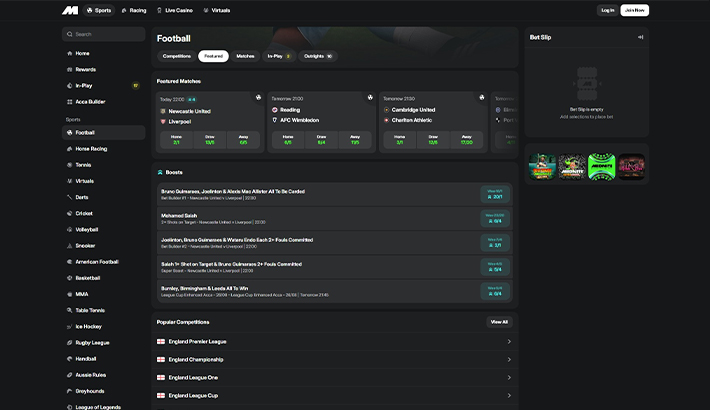Click View All for Popular Competitions

(499, 322)
